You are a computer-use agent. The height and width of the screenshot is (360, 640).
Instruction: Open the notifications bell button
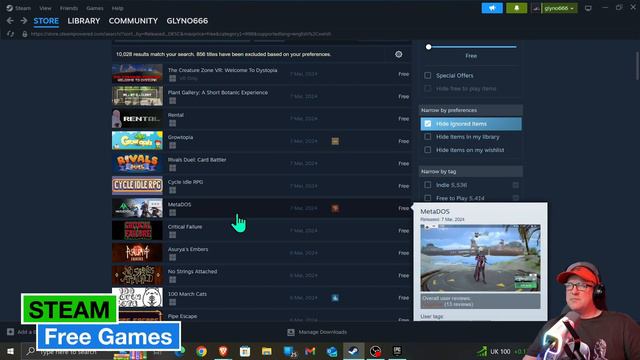(x=516, y=8)
